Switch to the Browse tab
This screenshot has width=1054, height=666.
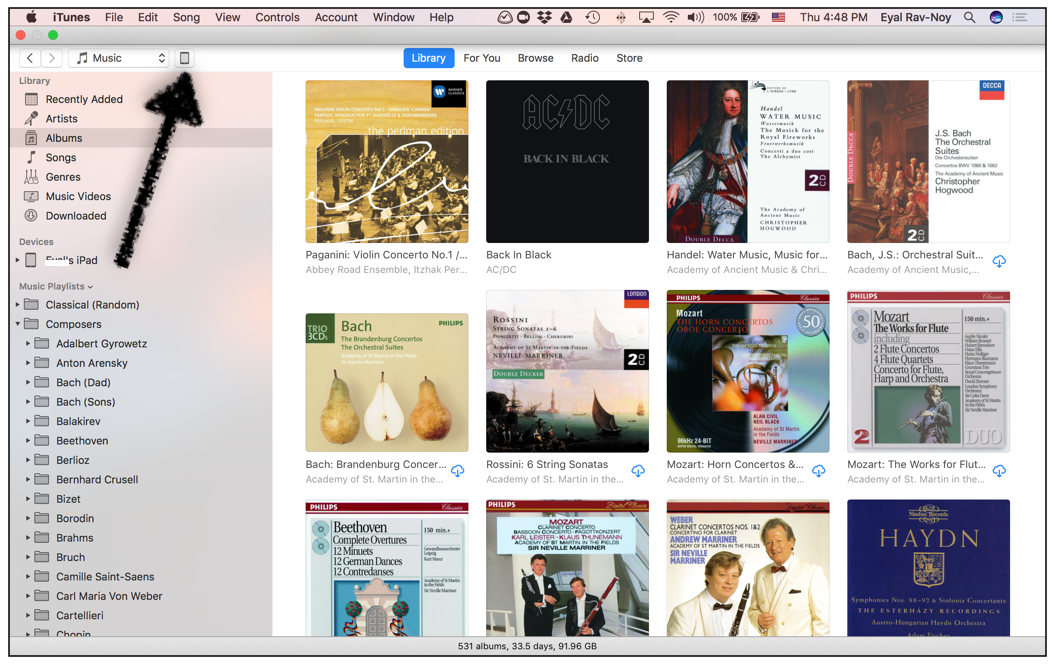point(535,58)
